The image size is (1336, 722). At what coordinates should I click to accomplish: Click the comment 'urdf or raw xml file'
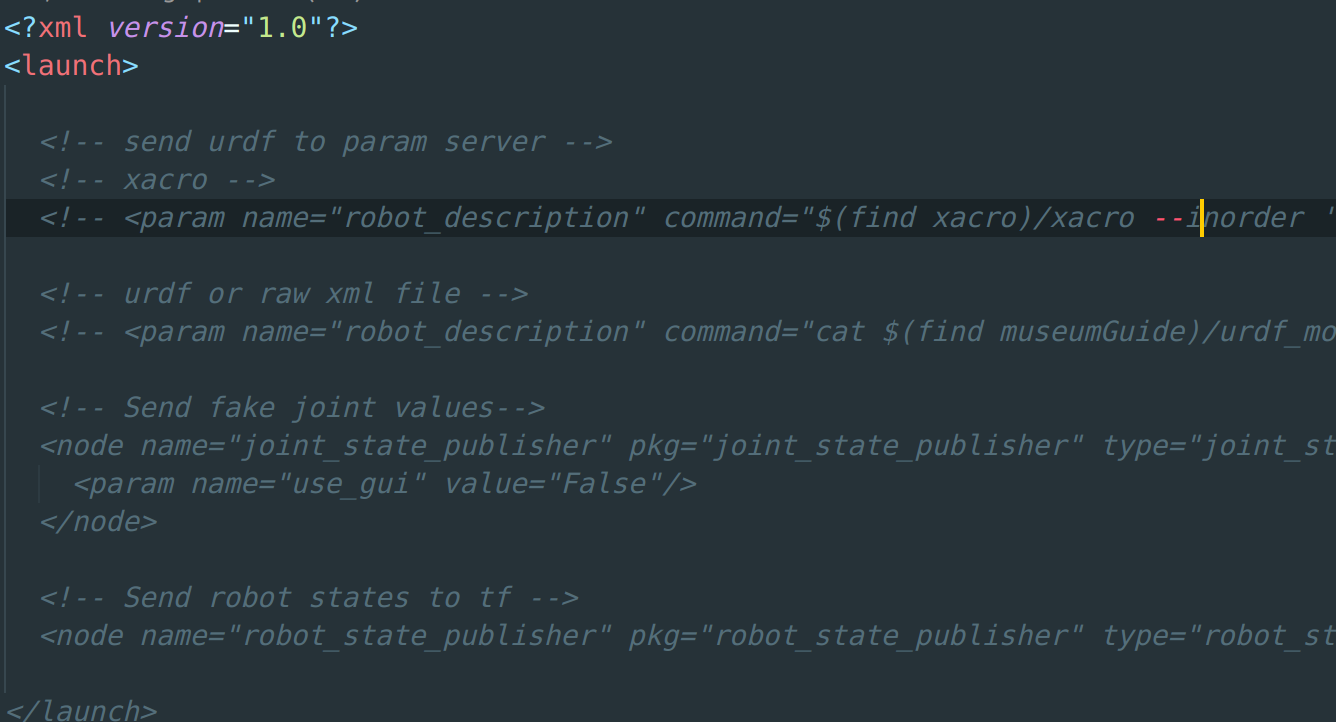(284, 294)
